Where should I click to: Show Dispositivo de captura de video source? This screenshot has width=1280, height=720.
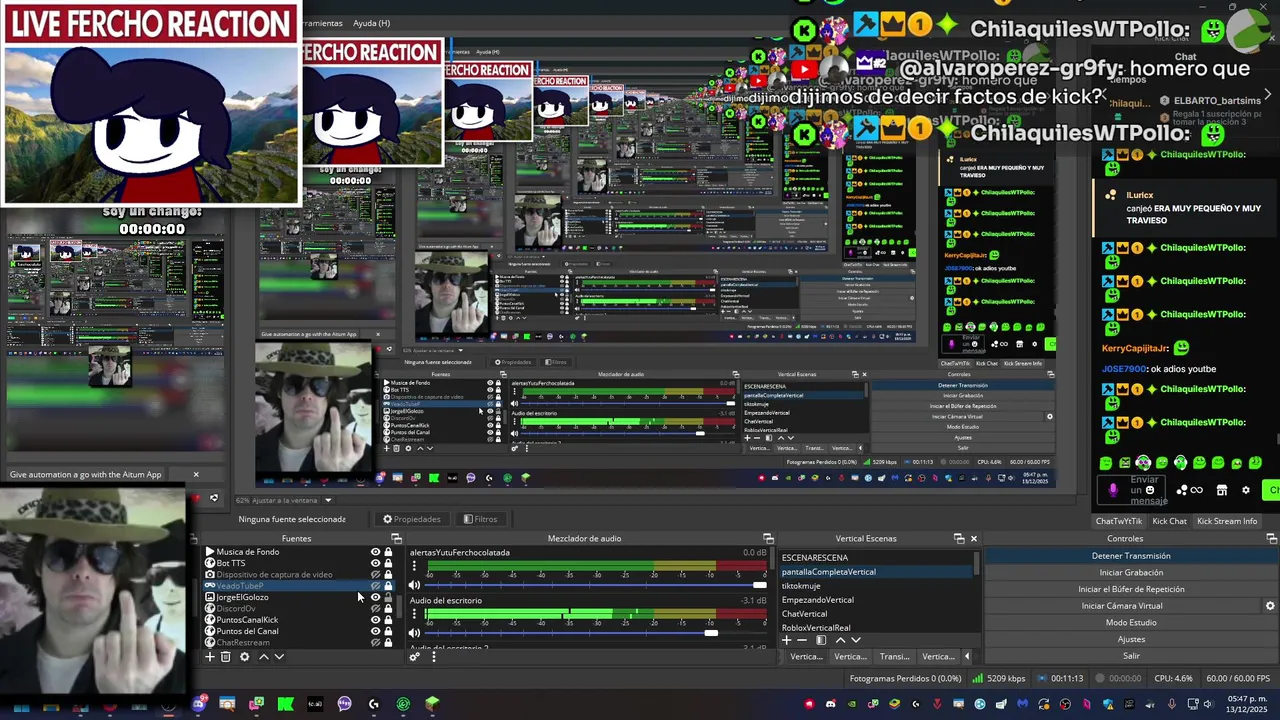click(376, 575)
